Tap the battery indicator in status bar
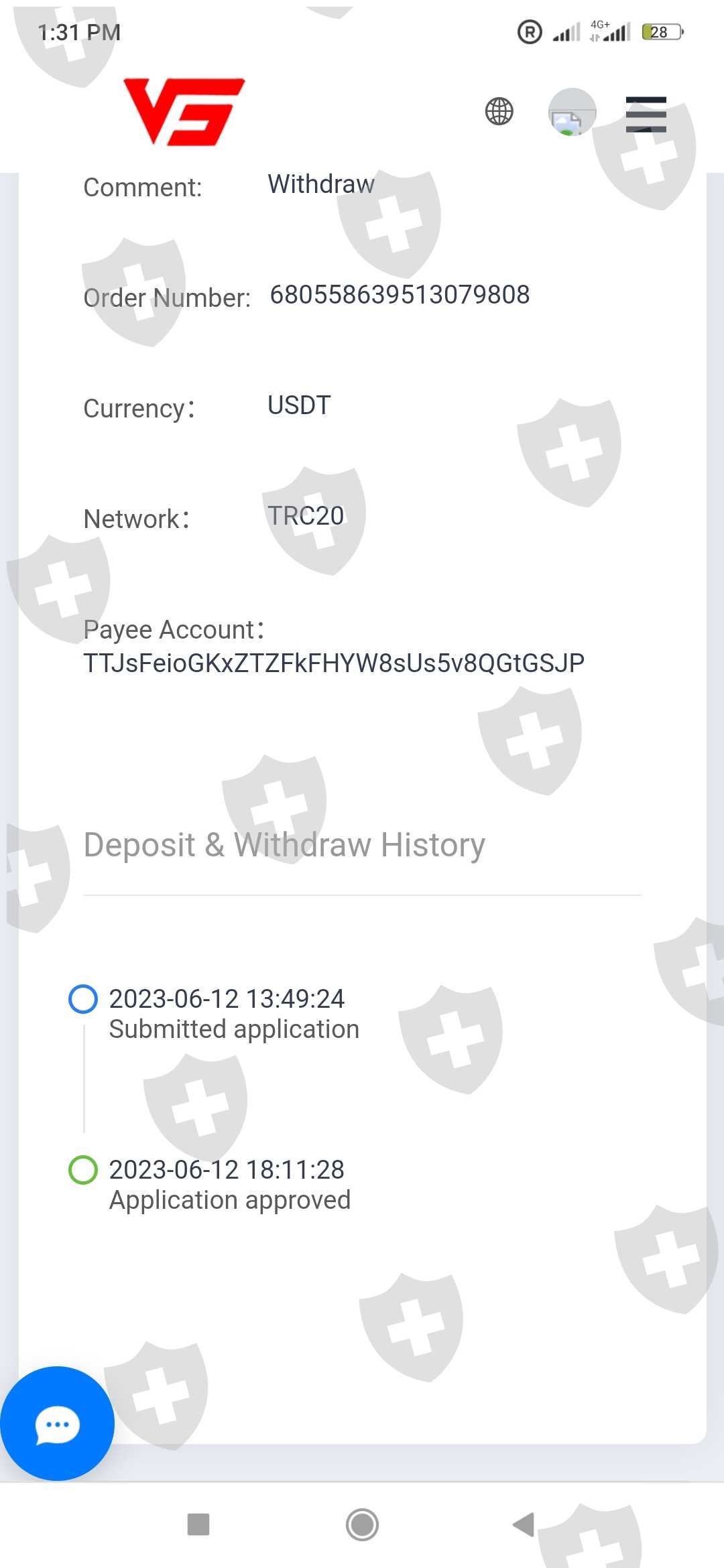 [662, 31]
